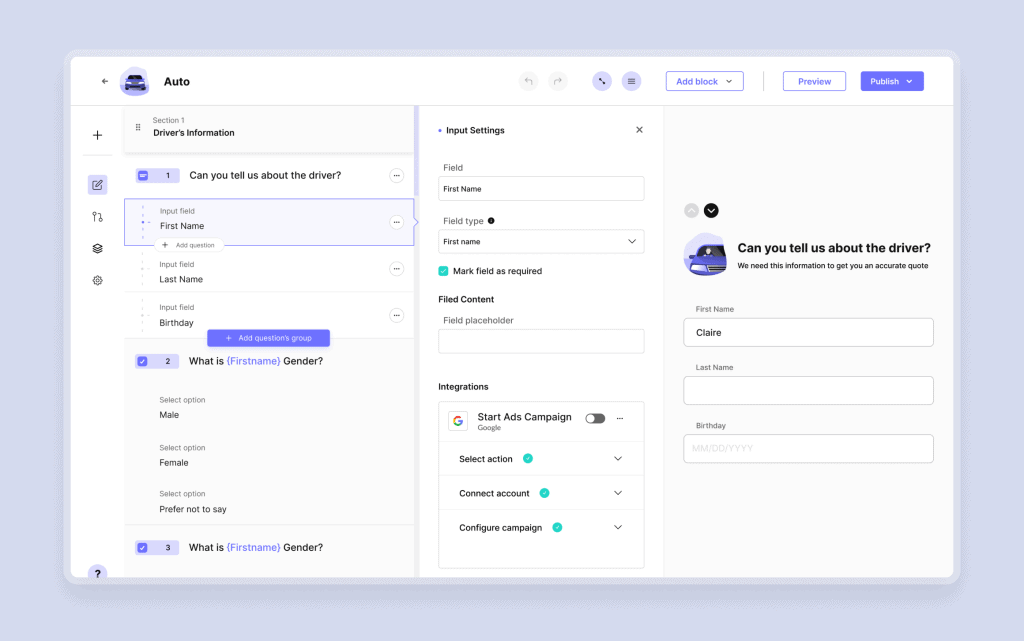
Task: Select the Prefer not to say option
Action: point(269,501)
